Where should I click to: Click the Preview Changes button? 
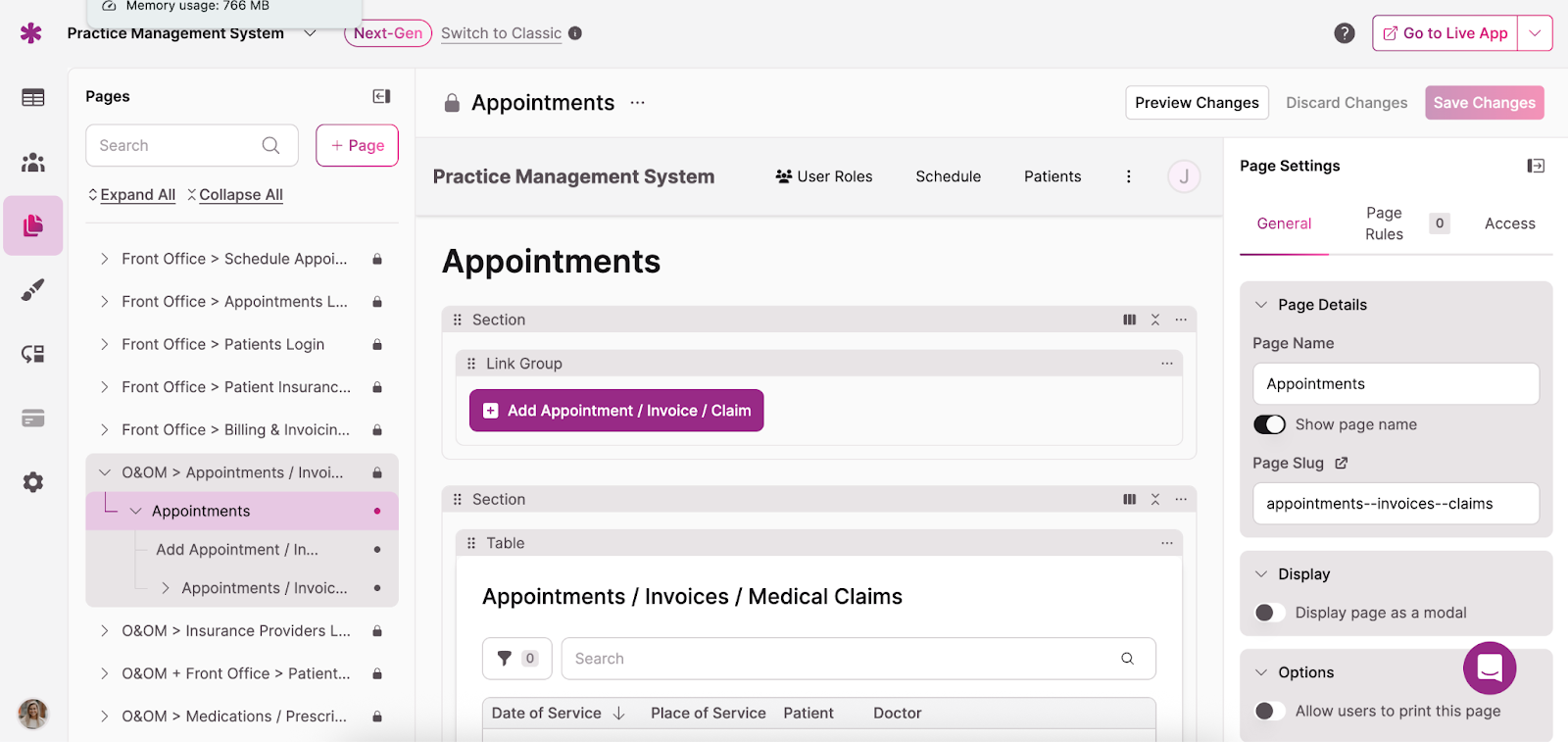pos(1197,103)
